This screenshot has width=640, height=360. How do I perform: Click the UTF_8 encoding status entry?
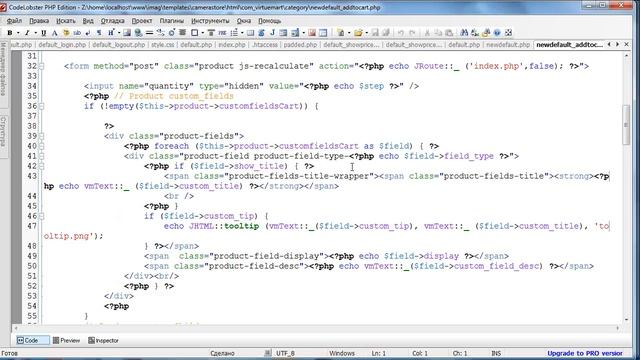[x=286, y=353]
